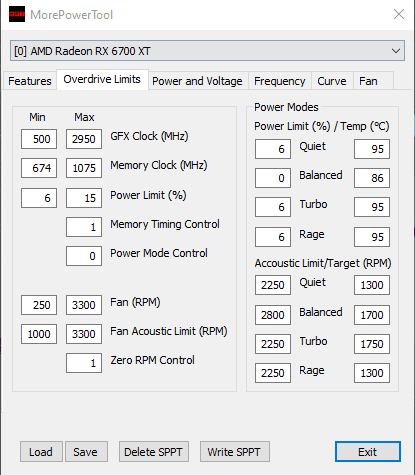
Task: Edit Turbo acoustic target field showing 1750
Action: [x=372, y=344]
